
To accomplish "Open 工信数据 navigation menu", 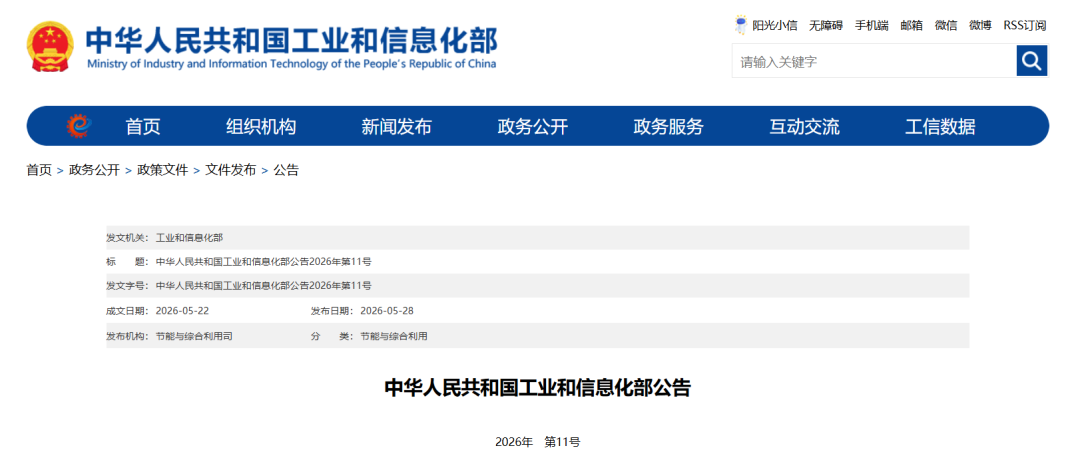I will 940,127.
